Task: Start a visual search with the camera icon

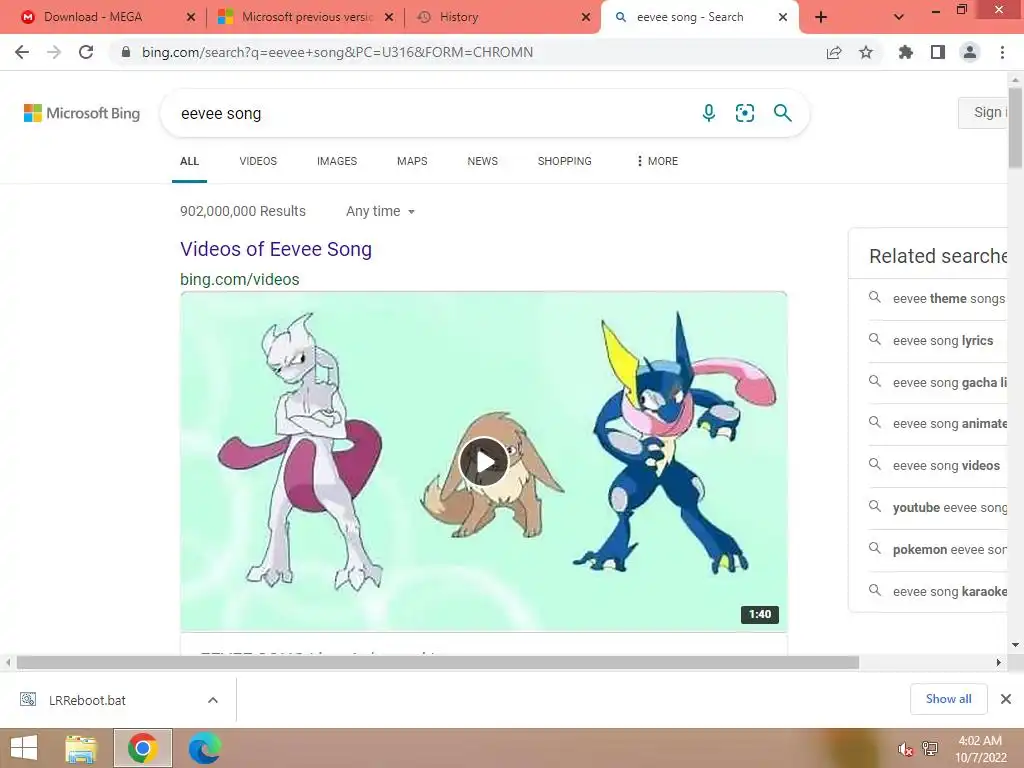Action: 744,113
